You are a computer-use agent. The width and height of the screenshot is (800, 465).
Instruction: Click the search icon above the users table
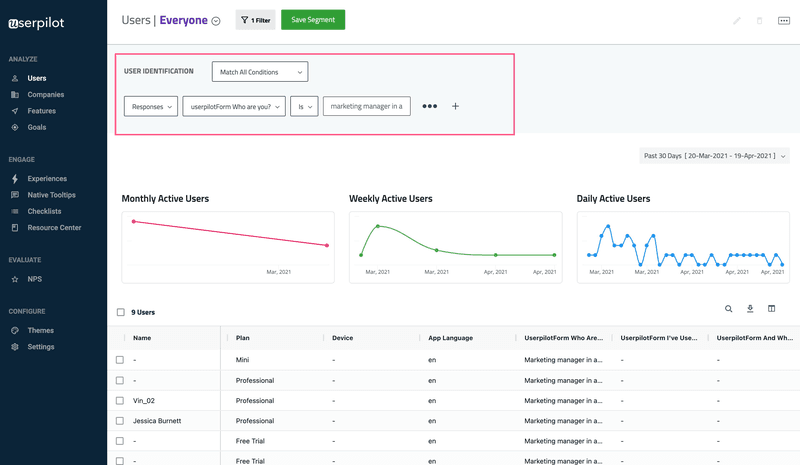pyautogui.click(x=729, y=309)
